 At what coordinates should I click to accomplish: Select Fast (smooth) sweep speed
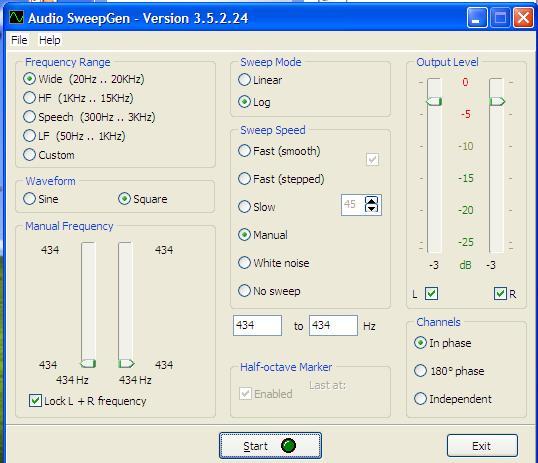pos(279,151)
